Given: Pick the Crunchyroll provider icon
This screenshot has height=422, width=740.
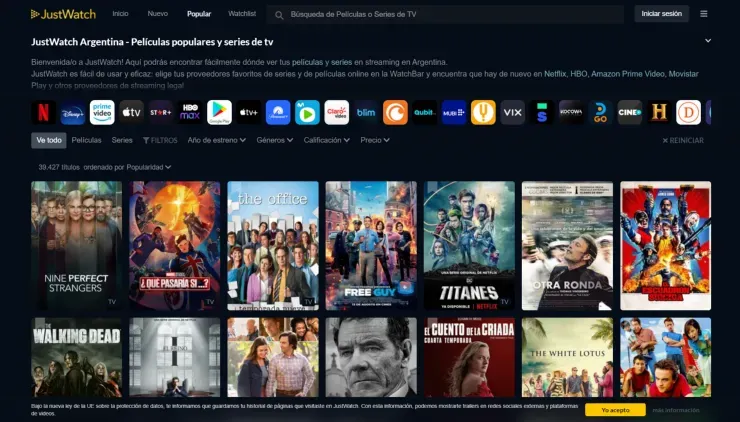Looking at the screenshot, I should tap(396, 112).
